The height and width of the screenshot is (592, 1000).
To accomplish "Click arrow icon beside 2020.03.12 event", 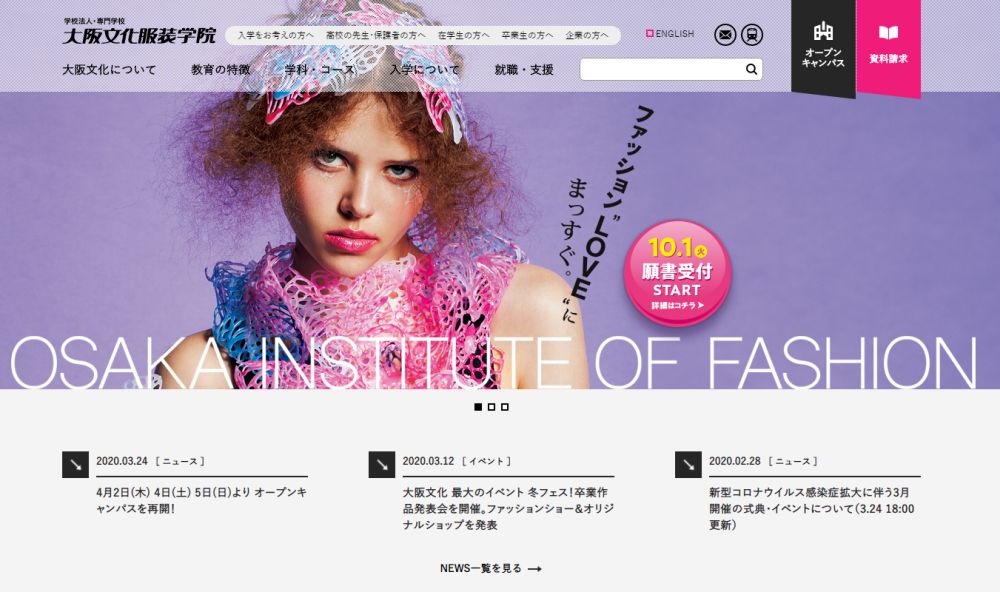I will pos(381,464).
